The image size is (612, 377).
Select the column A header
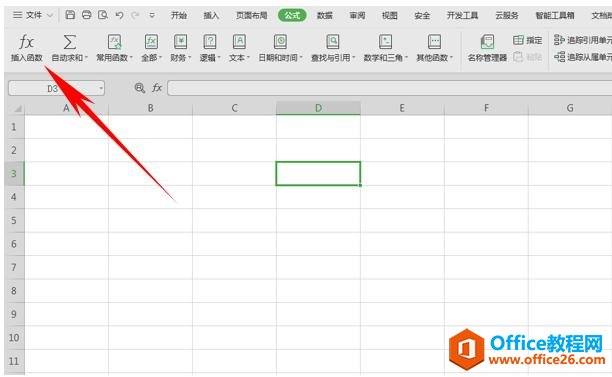pos(66,108)
